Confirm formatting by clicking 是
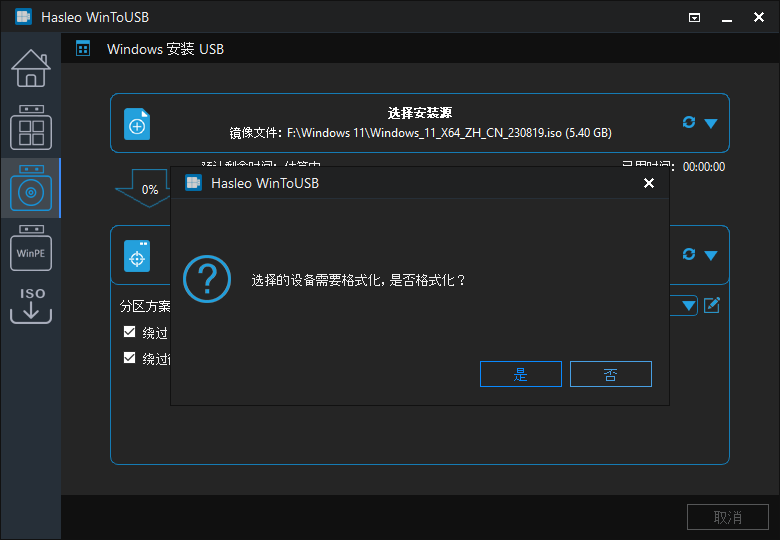 click(x=521, y=374)
